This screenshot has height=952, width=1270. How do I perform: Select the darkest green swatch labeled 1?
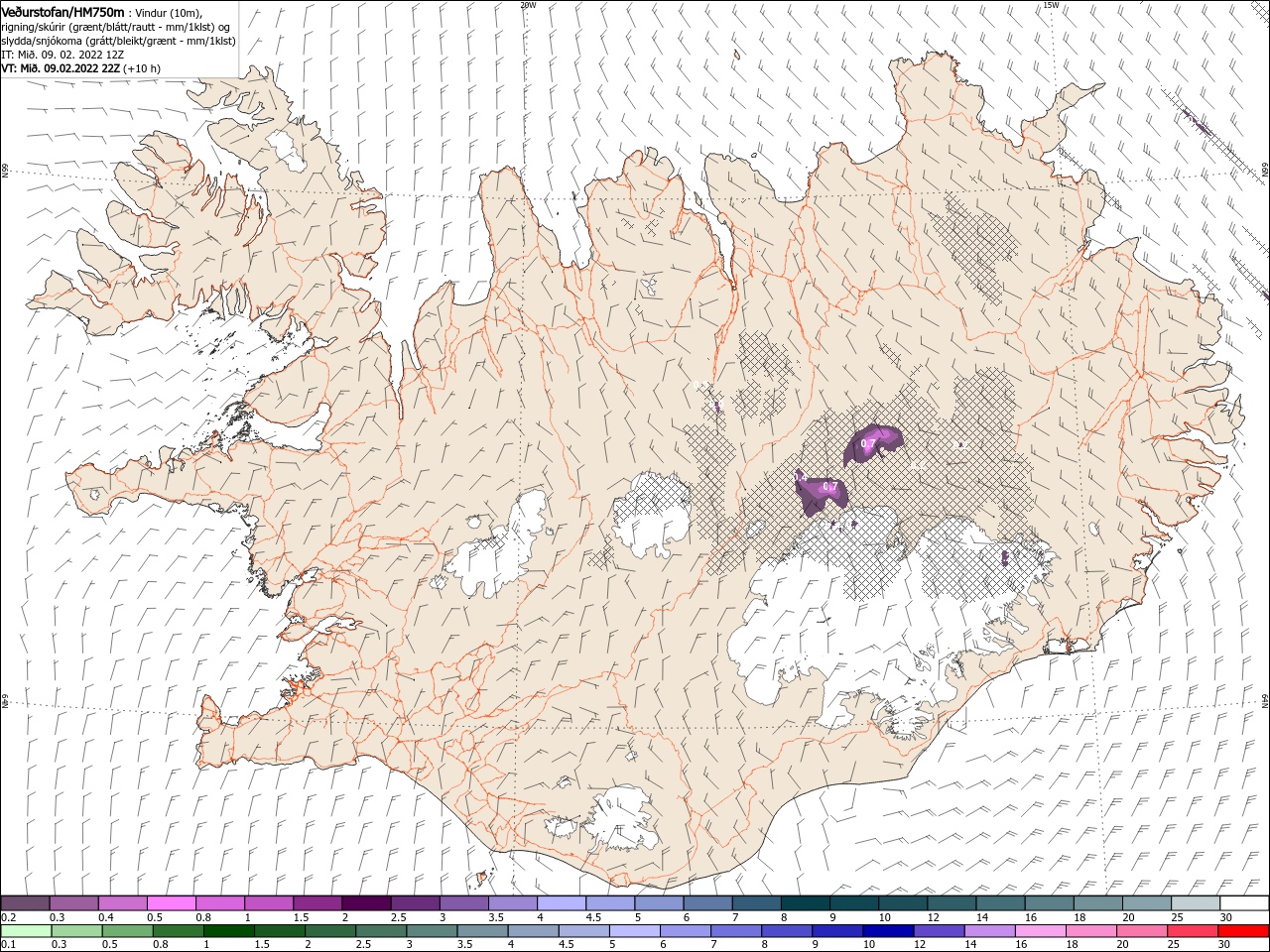[229, 931]
